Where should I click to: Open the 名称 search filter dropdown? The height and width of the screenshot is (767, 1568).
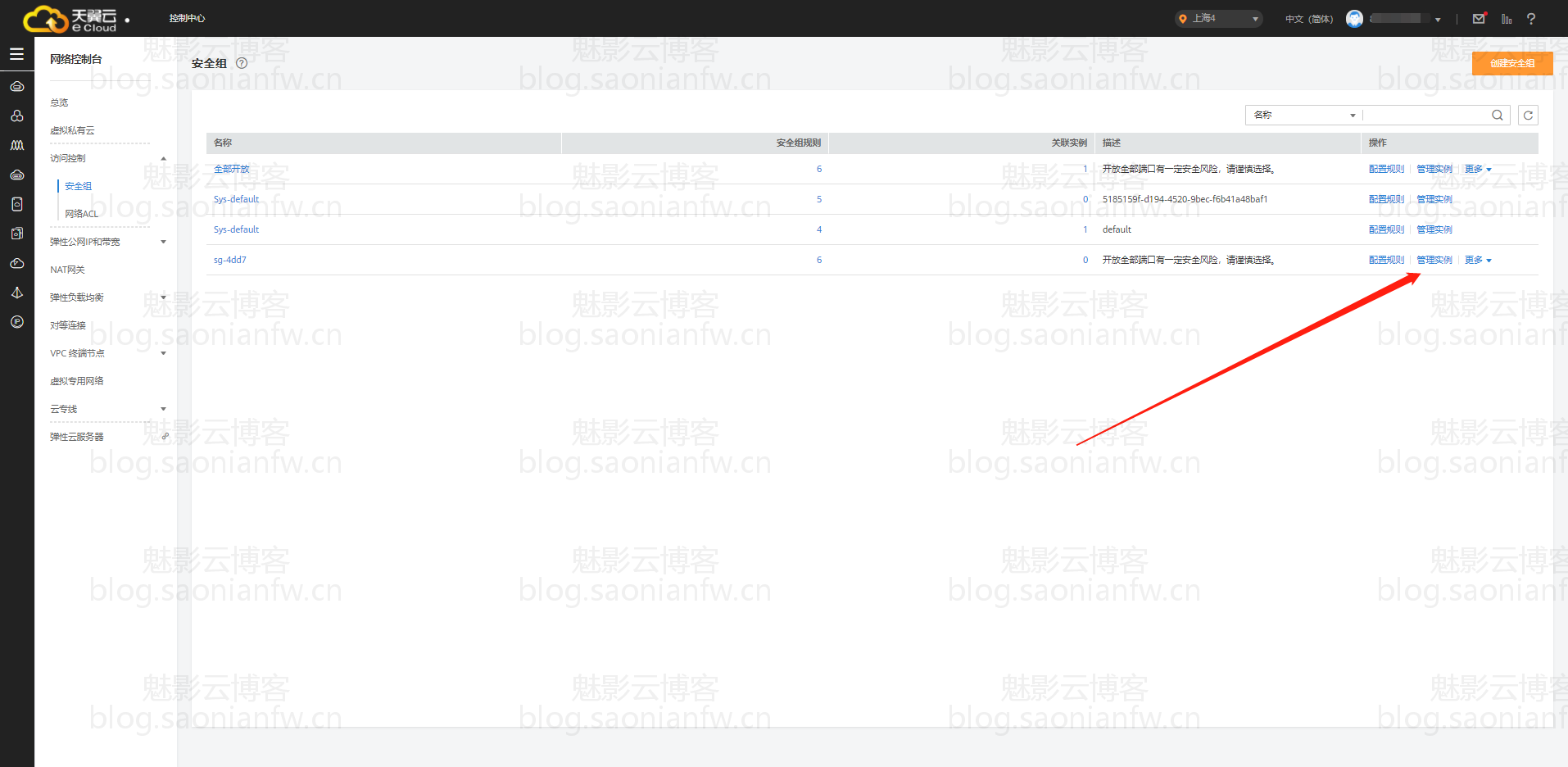[1304, 116]
